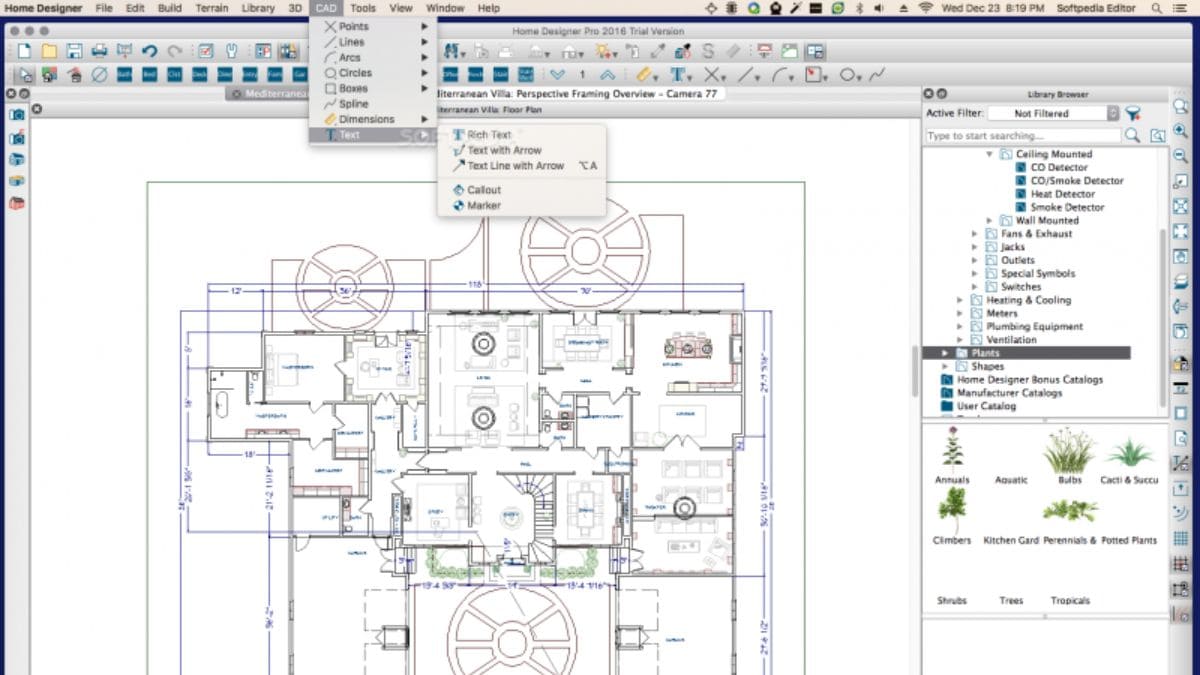The width and height of the screenshot is (1200, 675).
Task: Click the library filter funnel icon
Action: (1134, 113)
